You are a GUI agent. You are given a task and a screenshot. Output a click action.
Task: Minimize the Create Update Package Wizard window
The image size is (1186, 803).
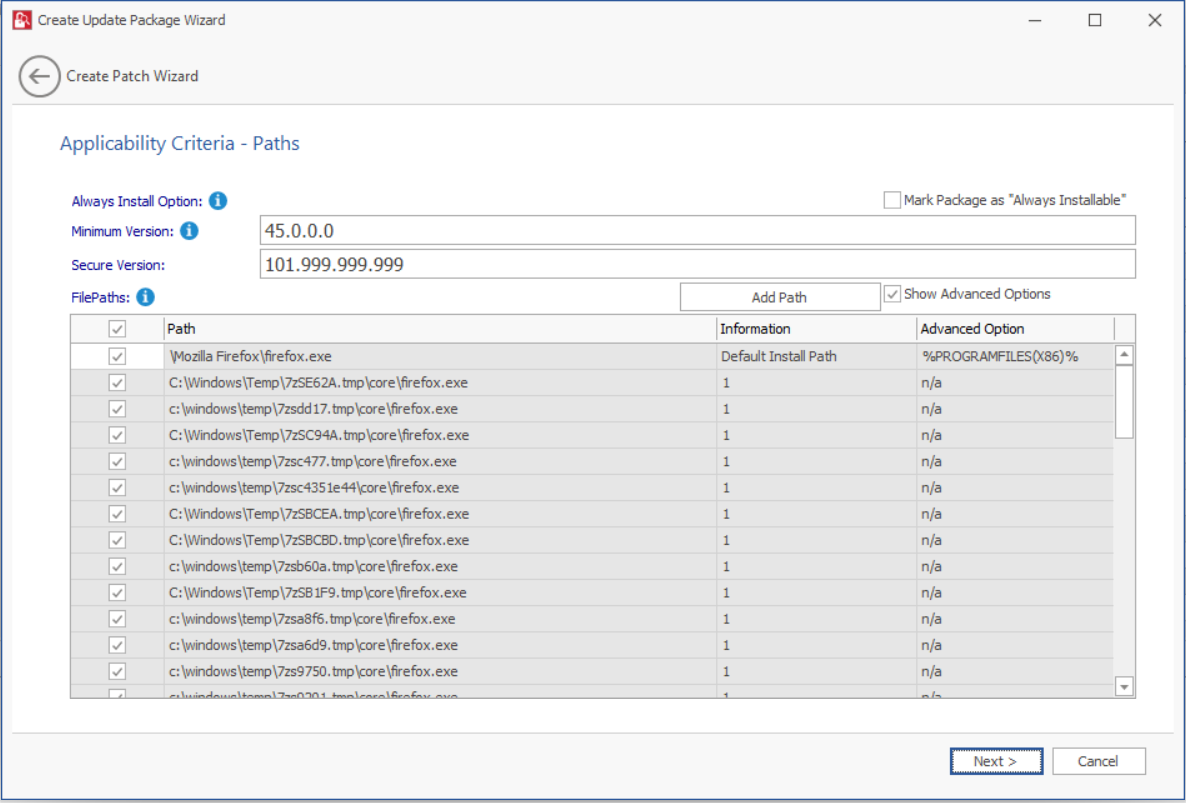1035,20
